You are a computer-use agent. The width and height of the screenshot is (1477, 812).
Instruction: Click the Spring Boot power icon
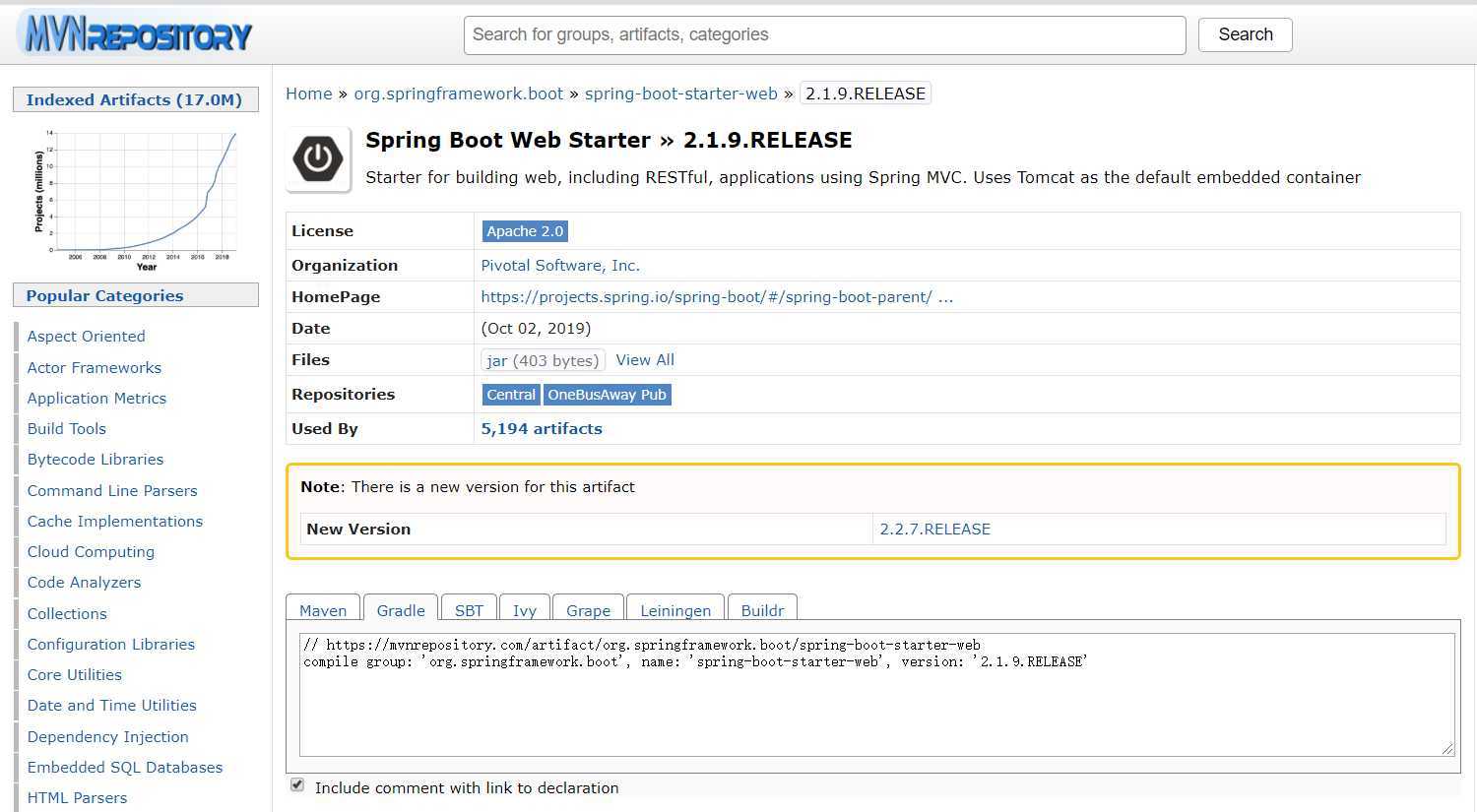[x=318, y=158]
